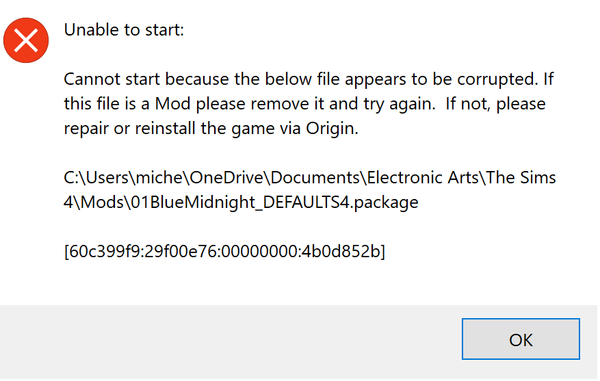The width and height of the screenshot is (600, 381).
Task: Click the "repair or reinstall the game" line
Action: (x=211, y=128)
